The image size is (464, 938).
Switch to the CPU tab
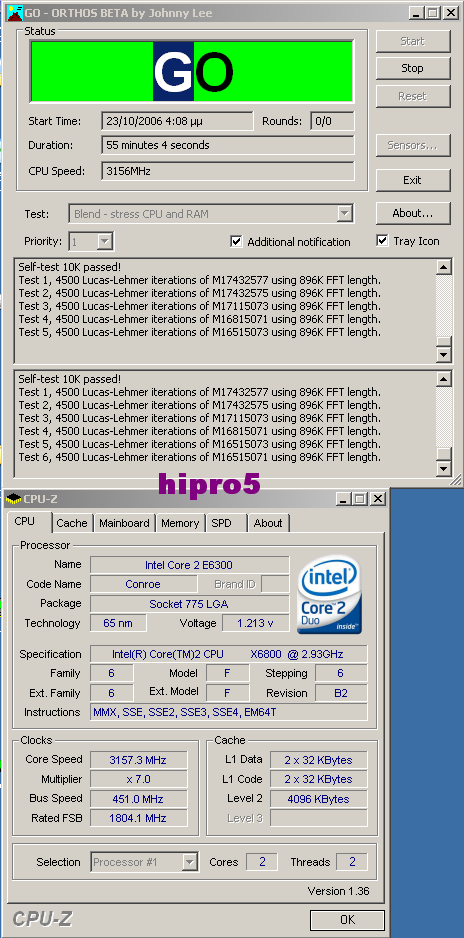25,522
